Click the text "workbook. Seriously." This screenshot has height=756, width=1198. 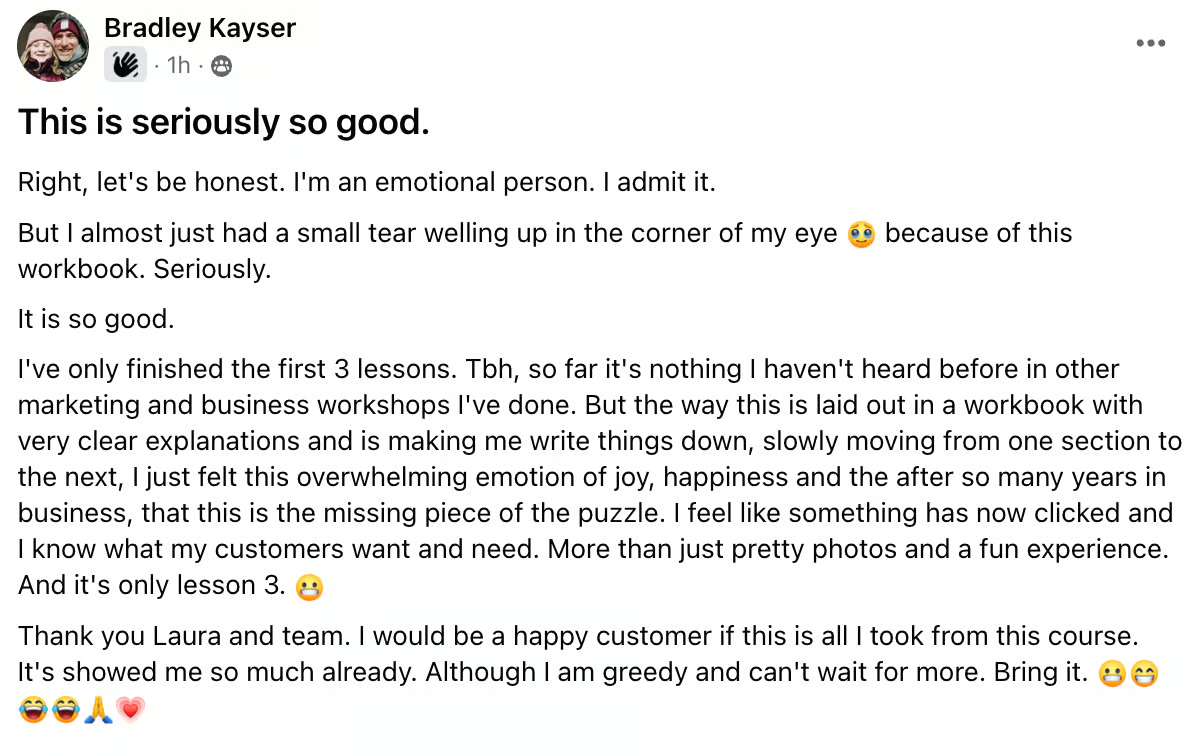(144, 269)
